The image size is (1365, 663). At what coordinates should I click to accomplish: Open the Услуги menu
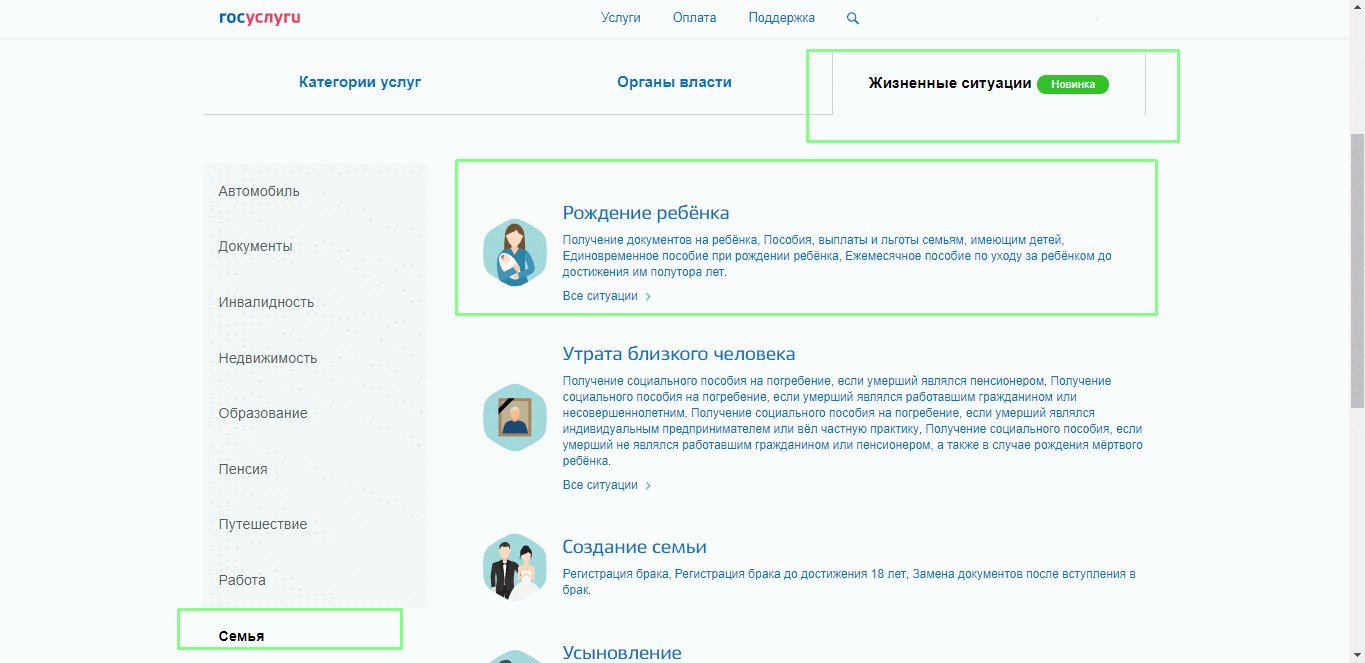pyautogui.click(x=621, y=18)
